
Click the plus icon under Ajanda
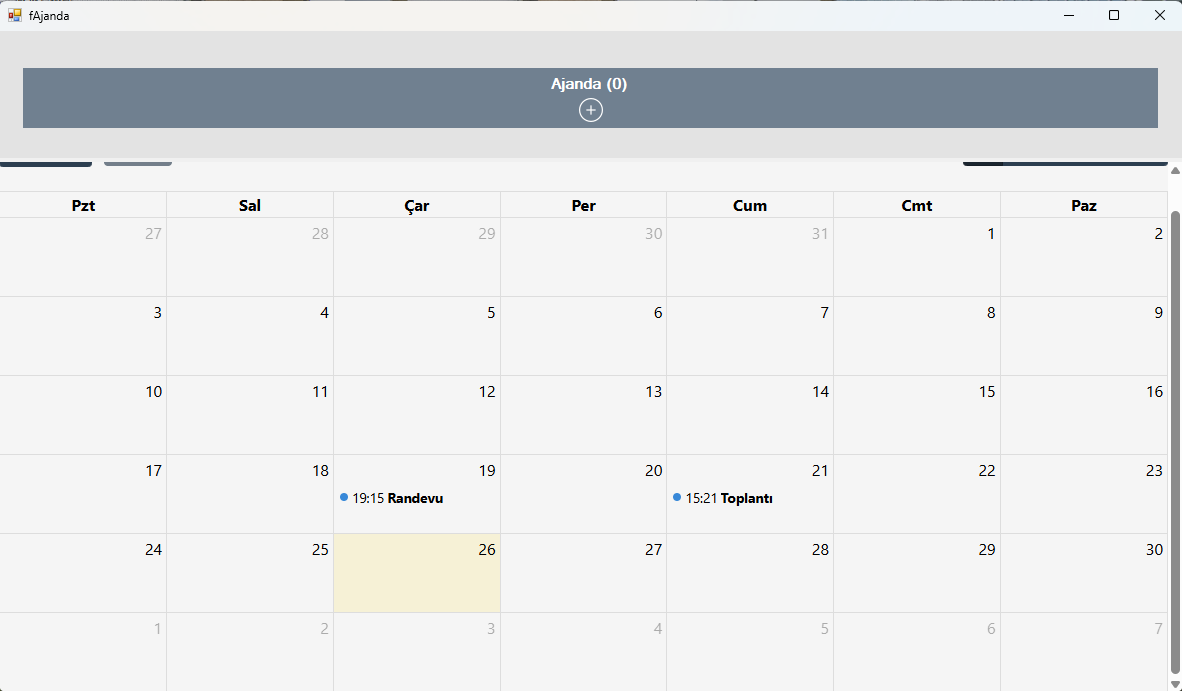(591, 110)
